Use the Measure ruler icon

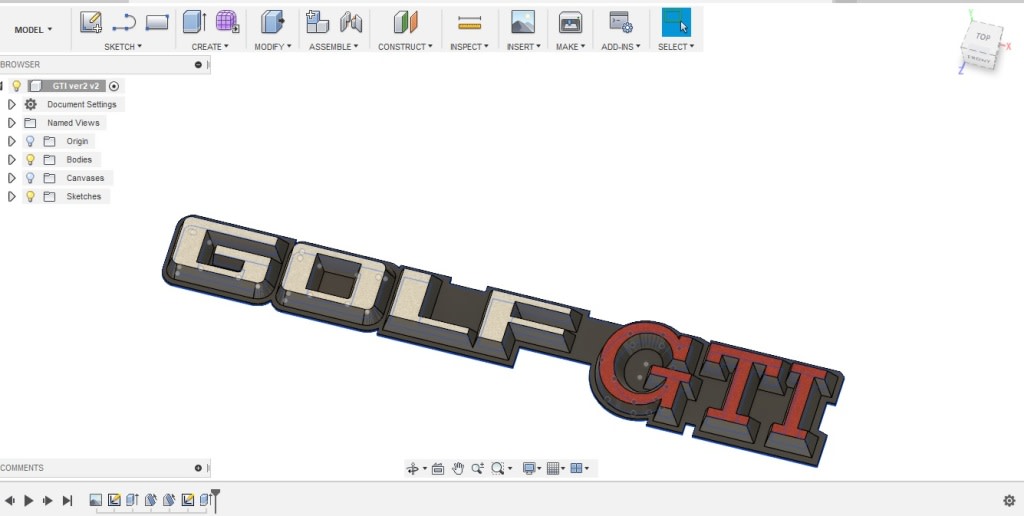click(x=469, y=24)
